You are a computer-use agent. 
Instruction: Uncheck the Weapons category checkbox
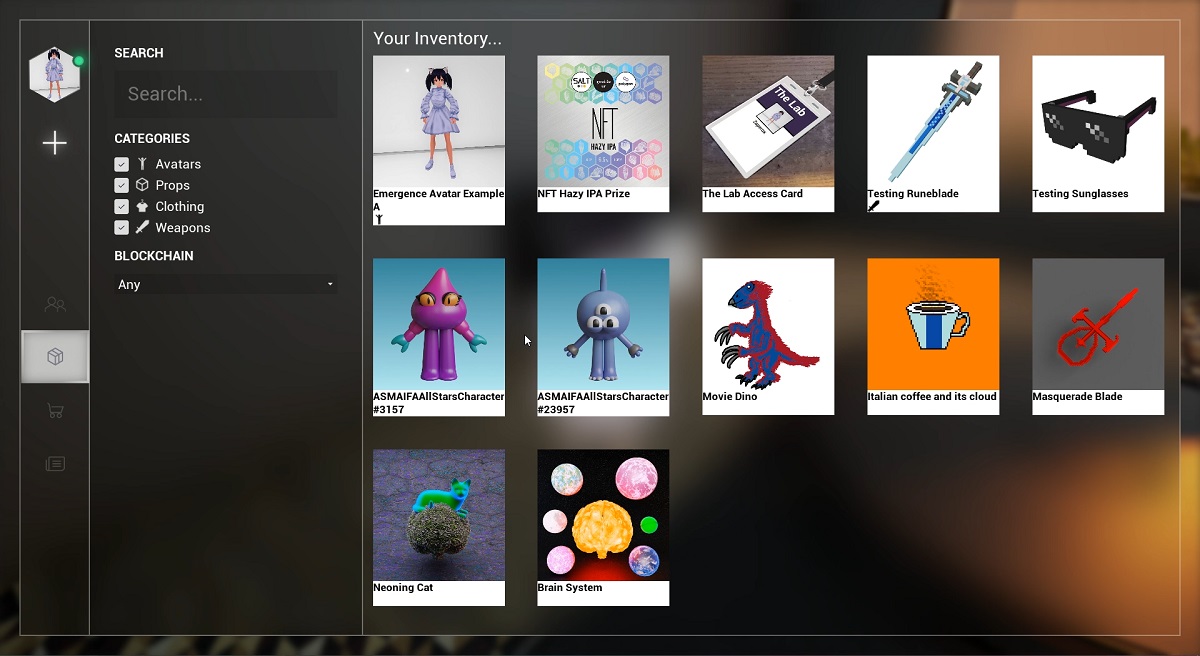point(121,228)
